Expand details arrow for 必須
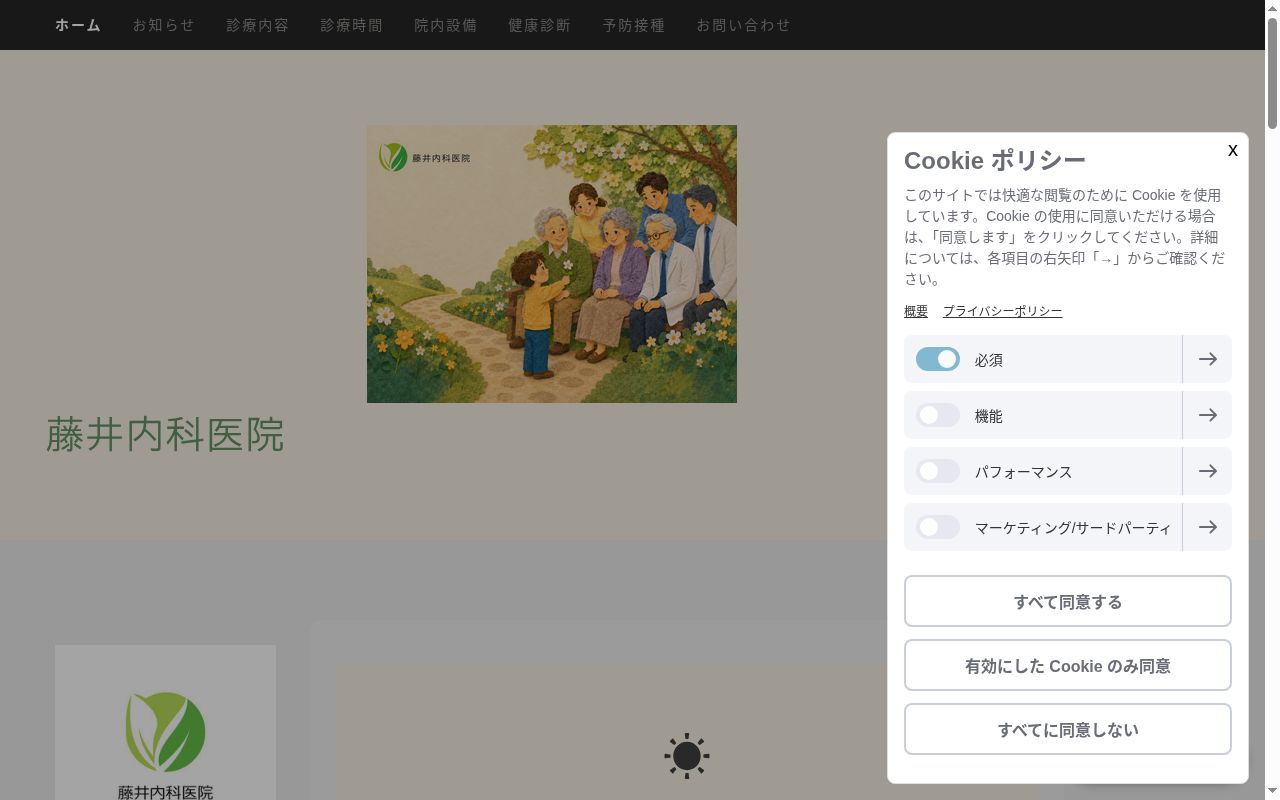This screenshot has height=800, width=1280. coord(1207,359)
